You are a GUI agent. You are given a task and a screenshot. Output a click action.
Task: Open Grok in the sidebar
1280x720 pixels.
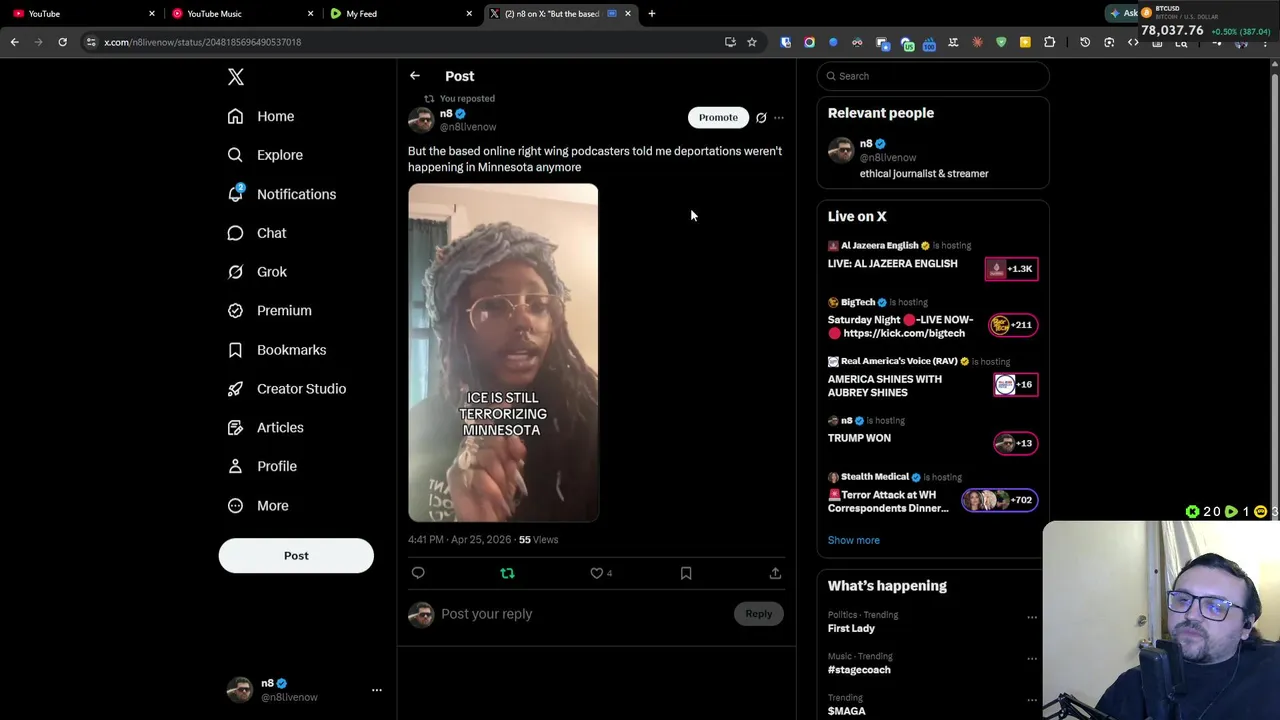(x=257, y=272)
